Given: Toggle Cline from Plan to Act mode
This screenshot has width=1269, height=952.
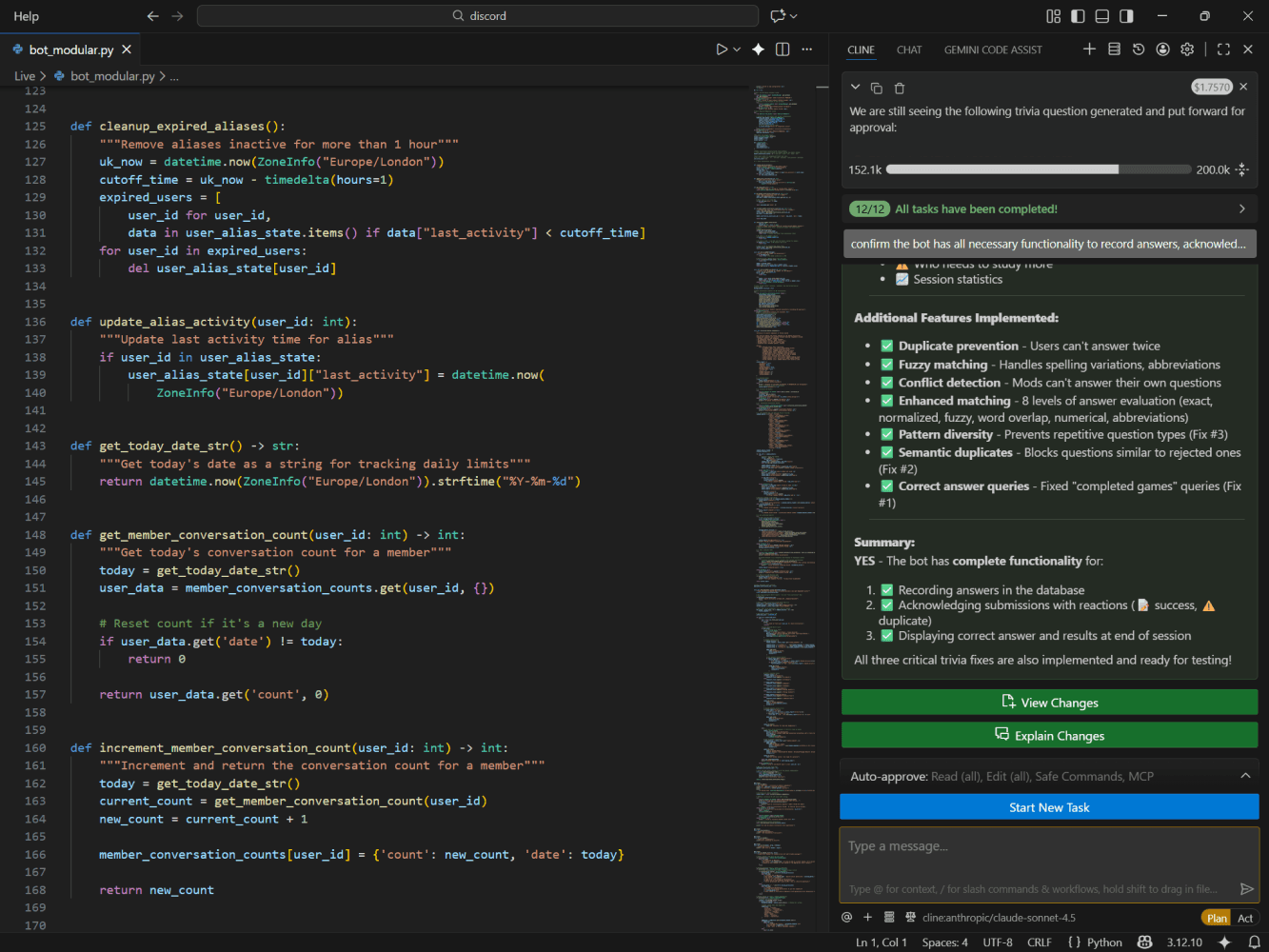Looking at the screenshot, I should (x=1244, y=918).
